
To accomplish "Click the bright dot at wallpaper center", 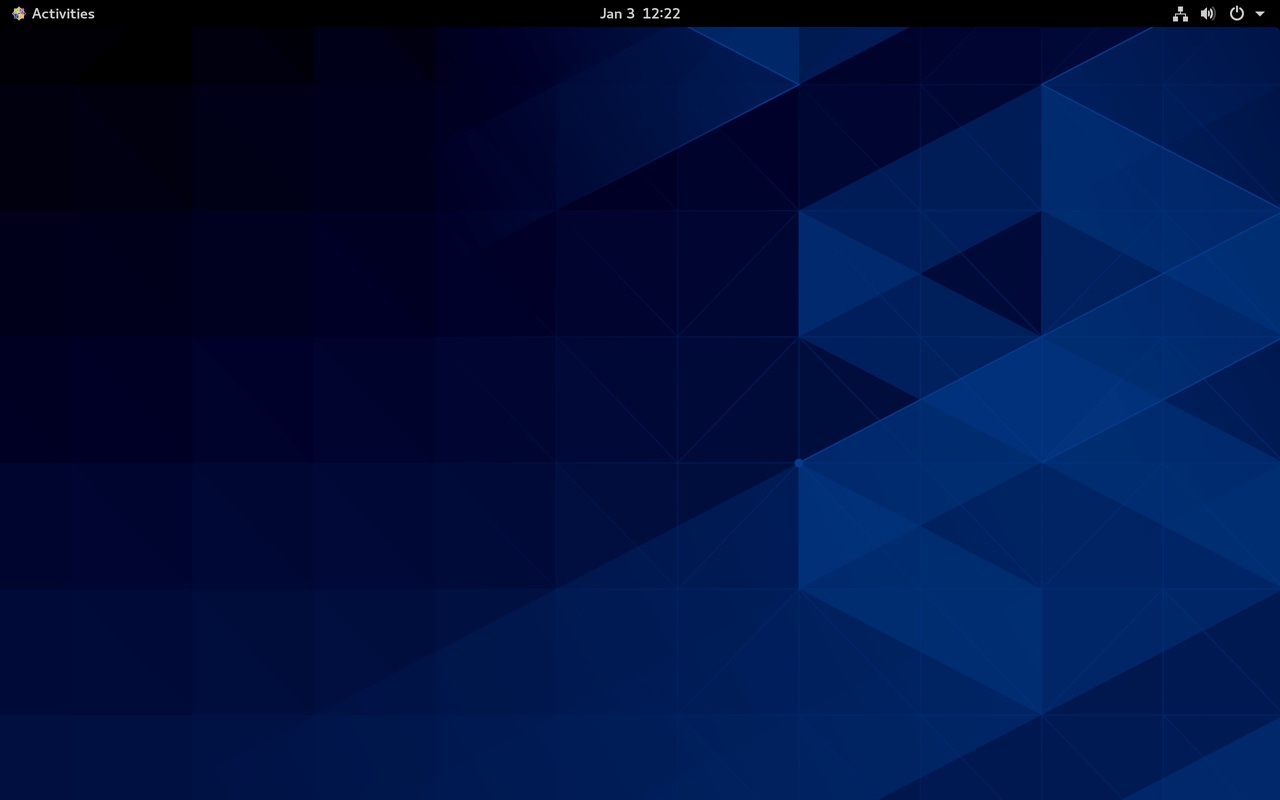I will pyautogui.click(x=798, y=463).
